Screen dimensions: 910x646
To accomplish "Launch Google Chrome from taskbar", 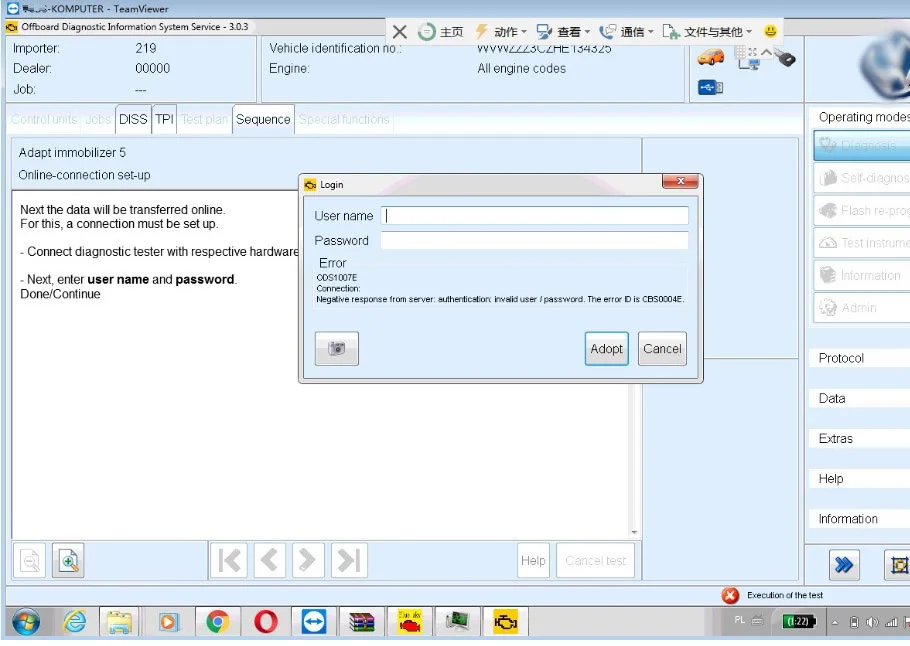I will pos(218,622).
